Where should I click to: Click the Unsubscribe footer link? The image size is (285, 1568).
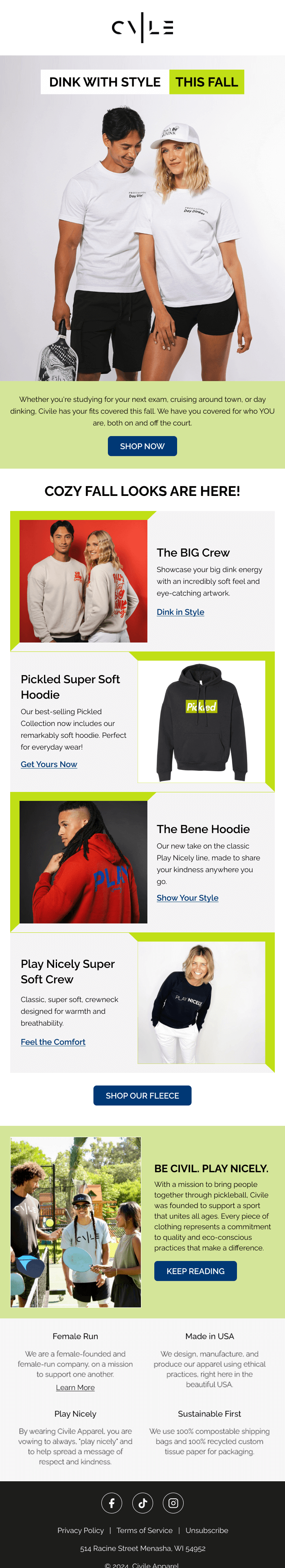click(207, 1530)
